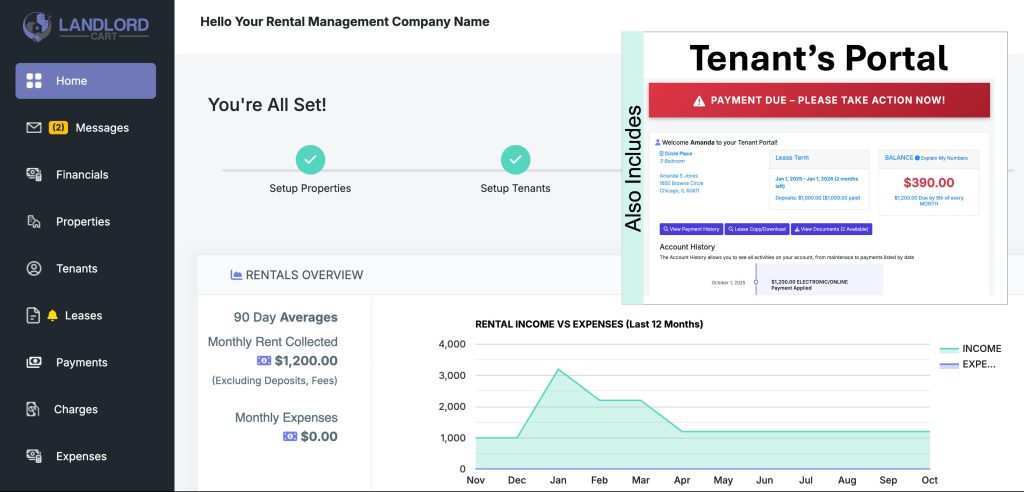Click the Payments cash icon
Screen dimensions: 1024x492
34,363
